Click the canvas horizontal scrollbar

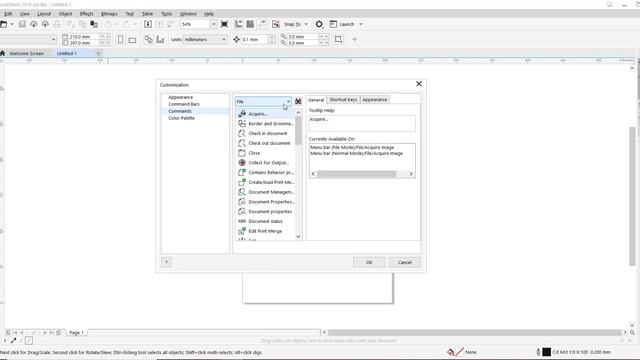(475, 332)
